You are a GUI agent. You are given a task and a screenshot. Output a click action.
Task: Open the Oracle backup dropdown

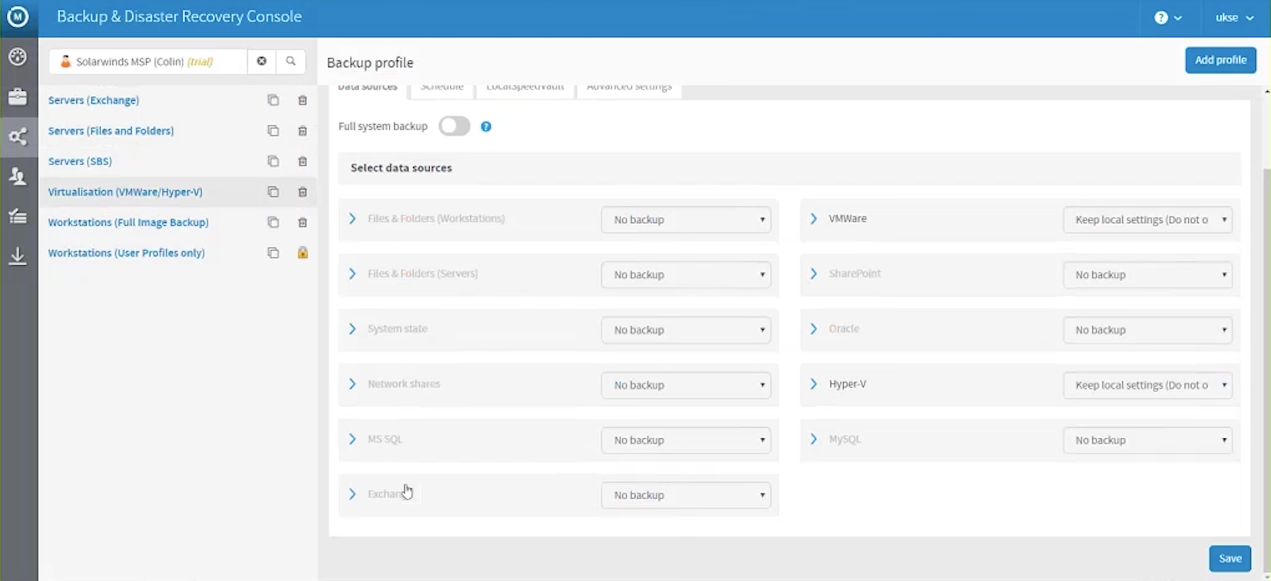(x=1147, y=330)
